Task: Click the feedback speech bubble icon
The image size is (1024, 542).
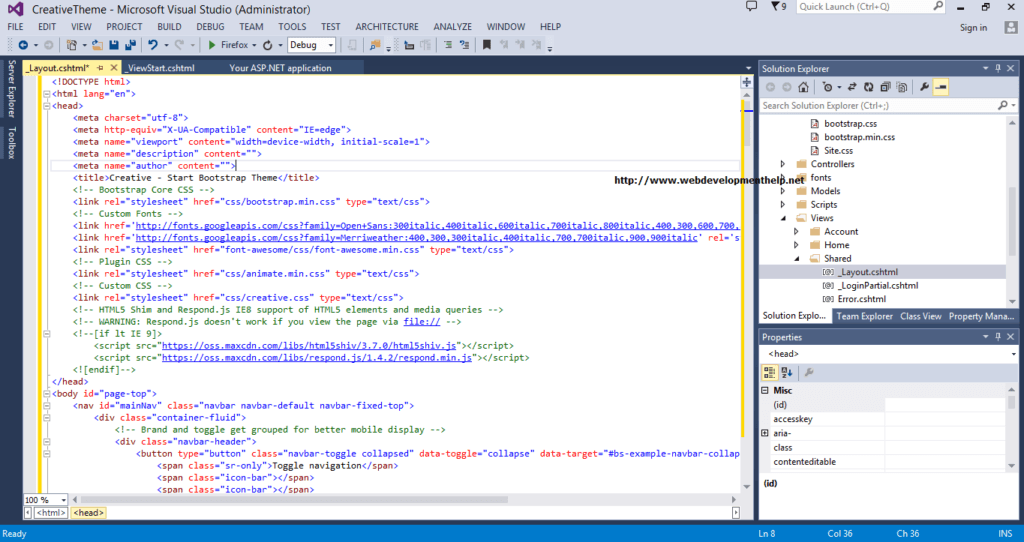Action: (x=752, y=7)
